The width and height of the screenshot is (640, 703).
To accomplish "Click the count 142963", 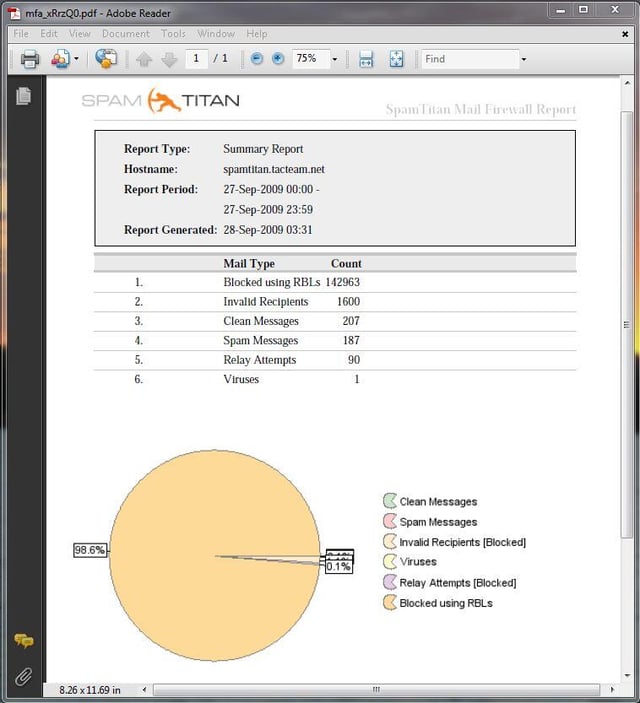I will [x=343, y=282].
